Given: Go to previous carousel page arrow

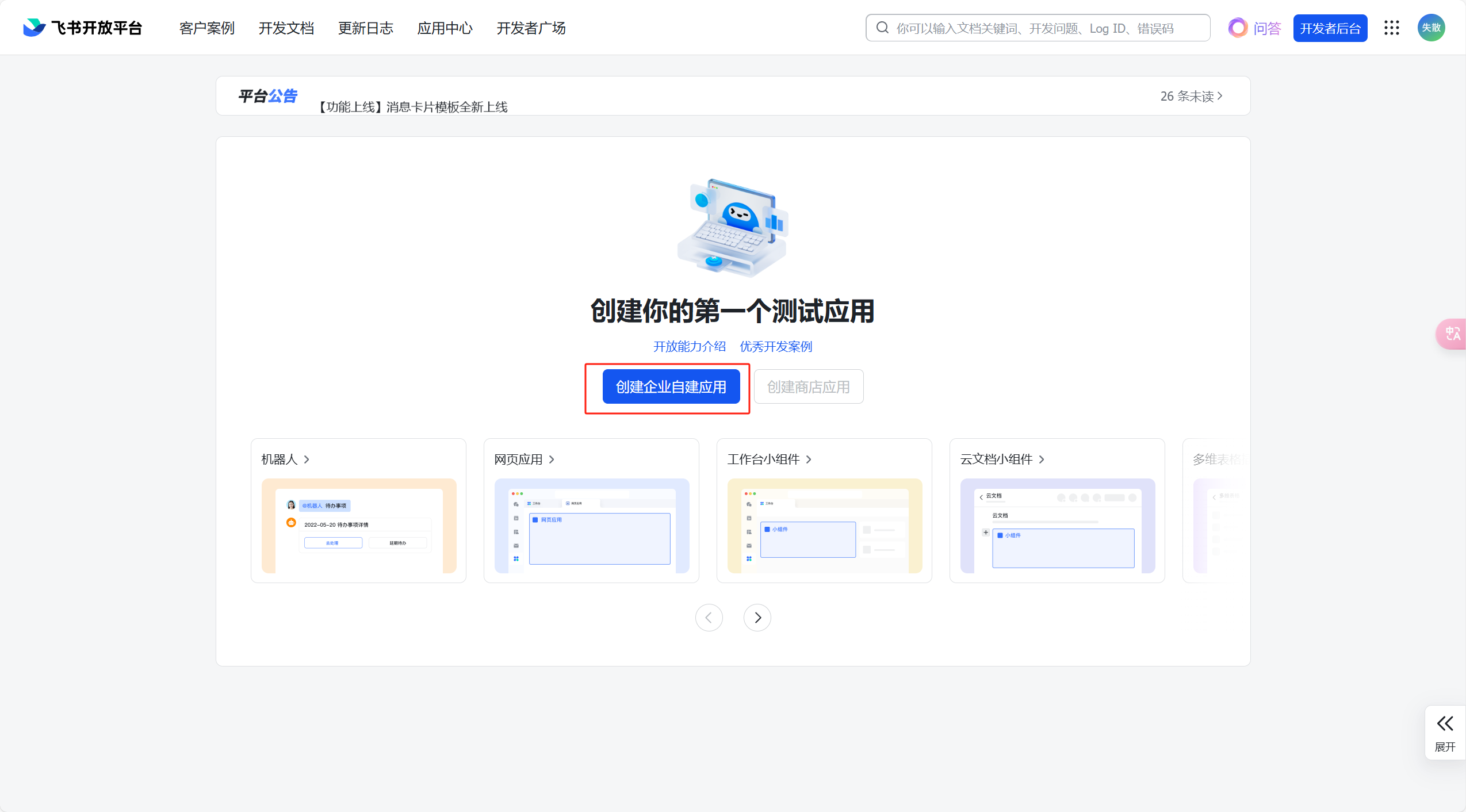Looking at the screenshot, I should pos(709,618).
